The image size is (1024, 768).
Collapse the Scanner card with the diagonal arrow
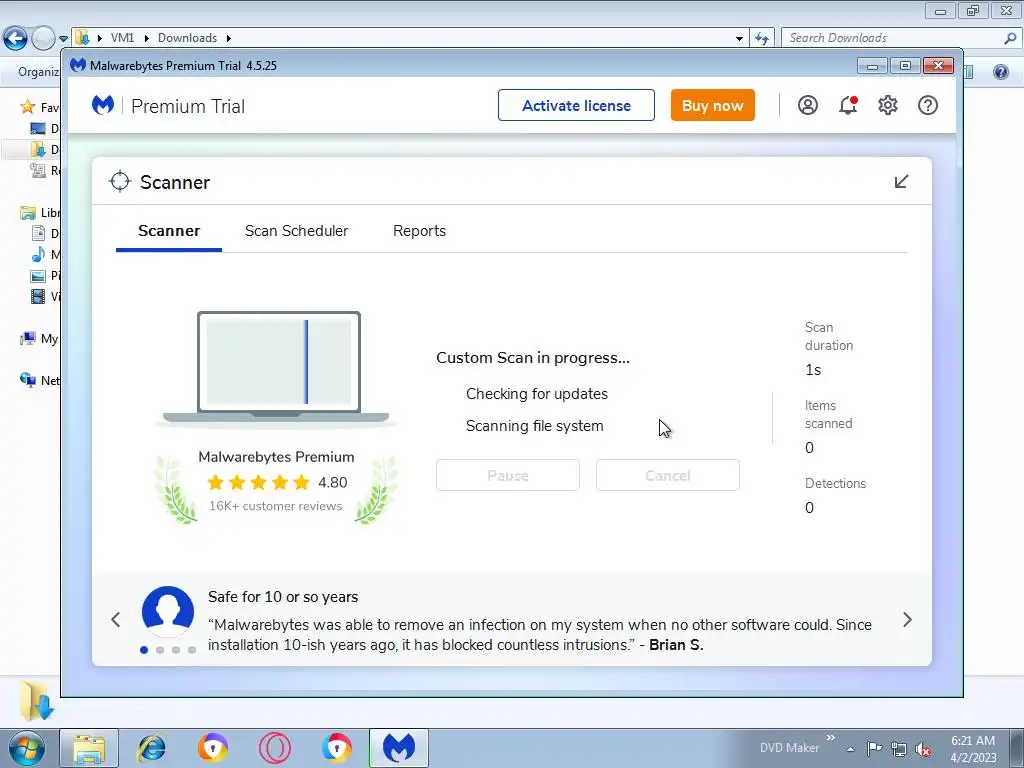click(901, 182)
